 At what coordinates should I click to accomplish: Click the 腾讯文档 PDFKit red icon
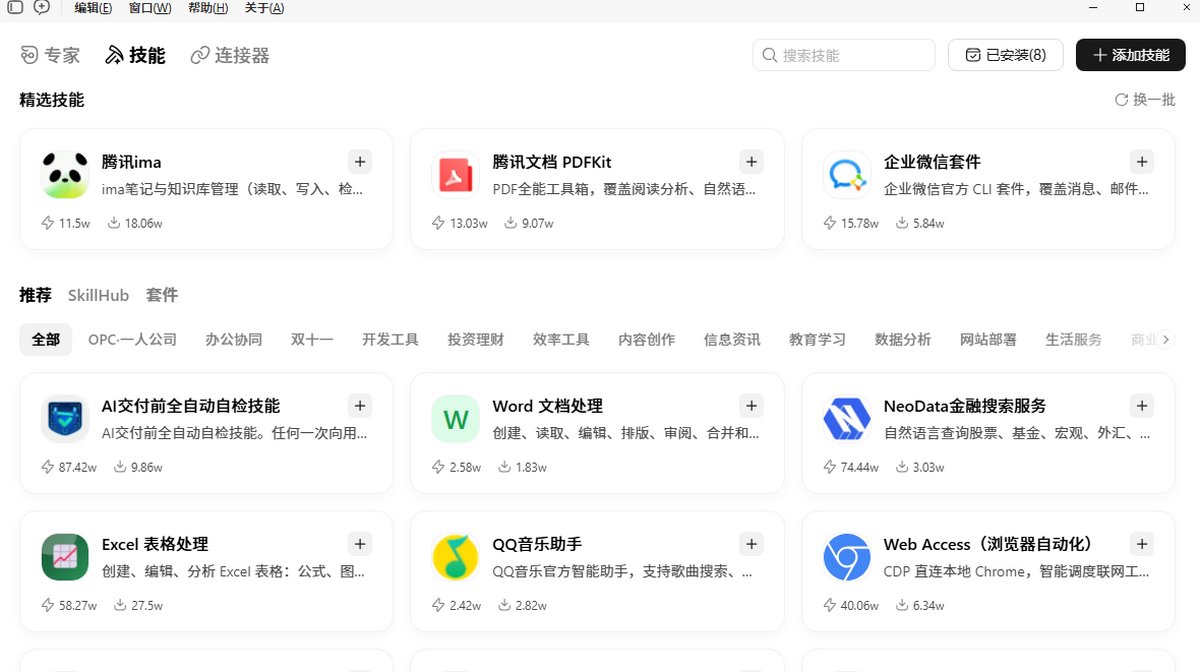[x=456, y=175]
